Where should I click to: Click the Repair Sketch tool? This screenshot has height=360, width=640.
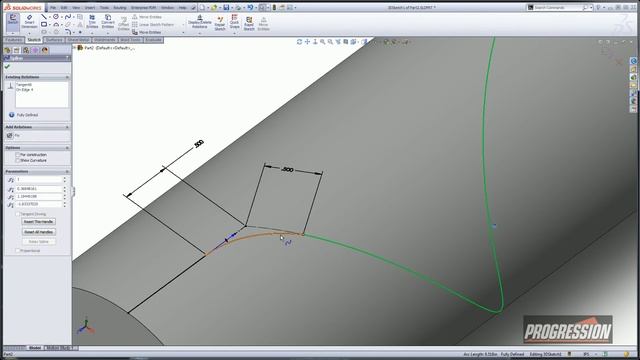pyautogui.click(x=220, y=24)
